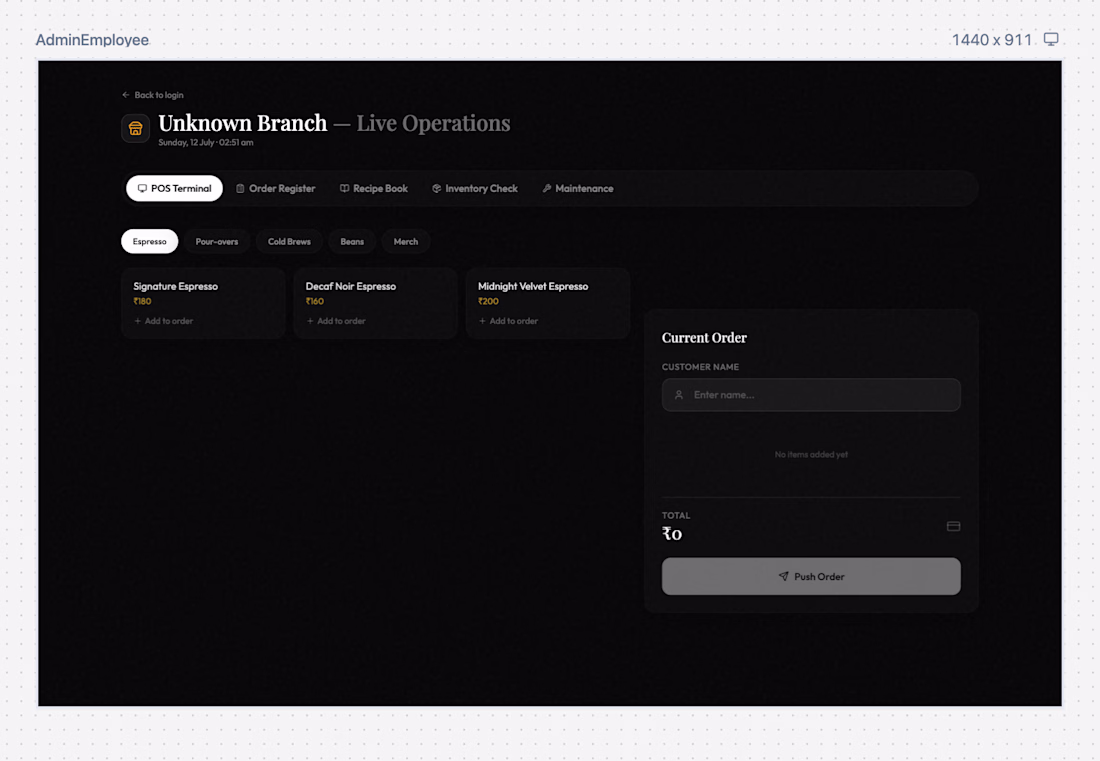Select the Espresso category
The image size is (1100, 761).
click(x=149, y=241)
